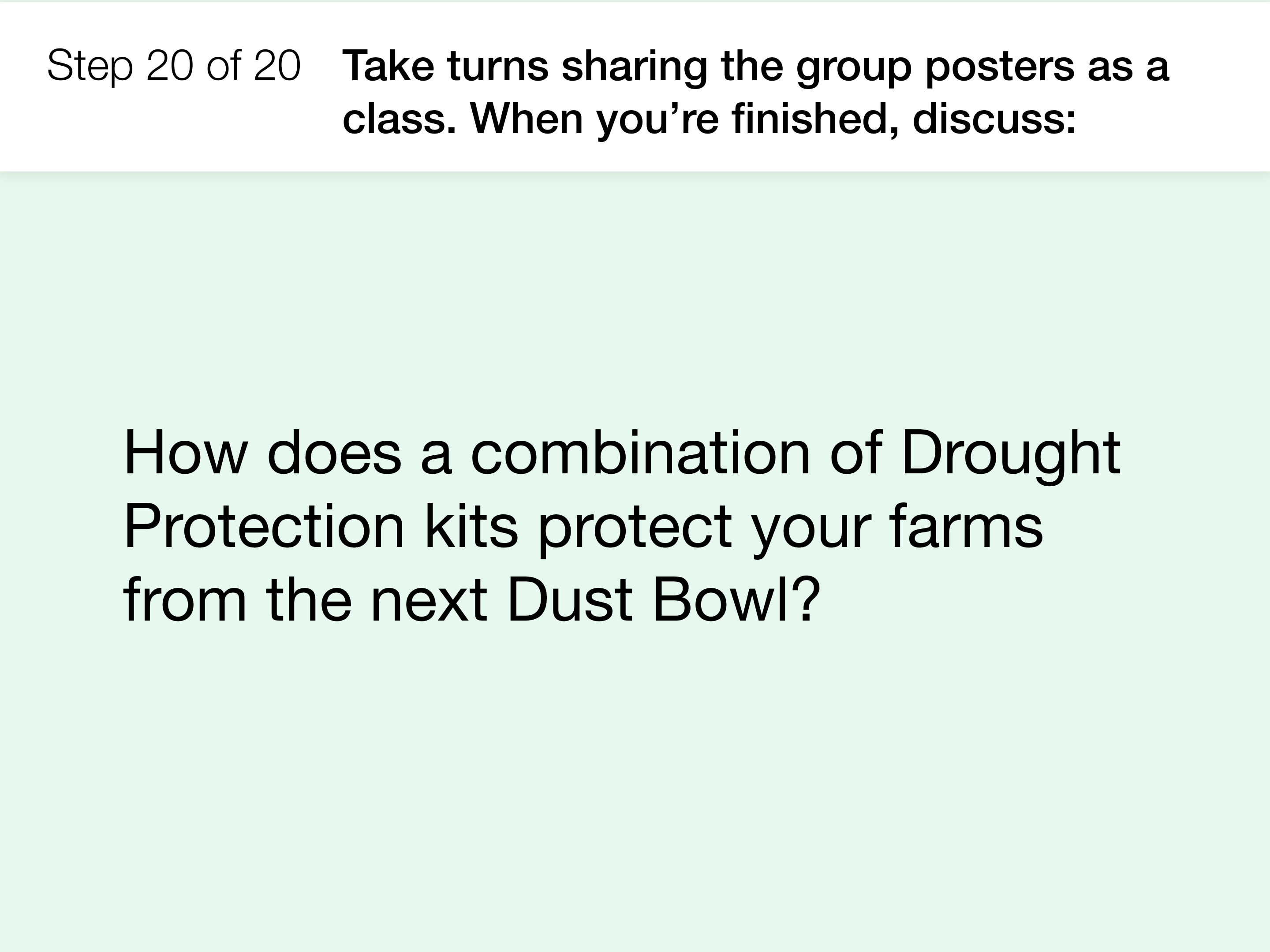Image resolution: width=1270 pixels, height=952 pixels.
Task: Click the word "group" in the heading
Action: pyautogui.click(x=854, y=68)
